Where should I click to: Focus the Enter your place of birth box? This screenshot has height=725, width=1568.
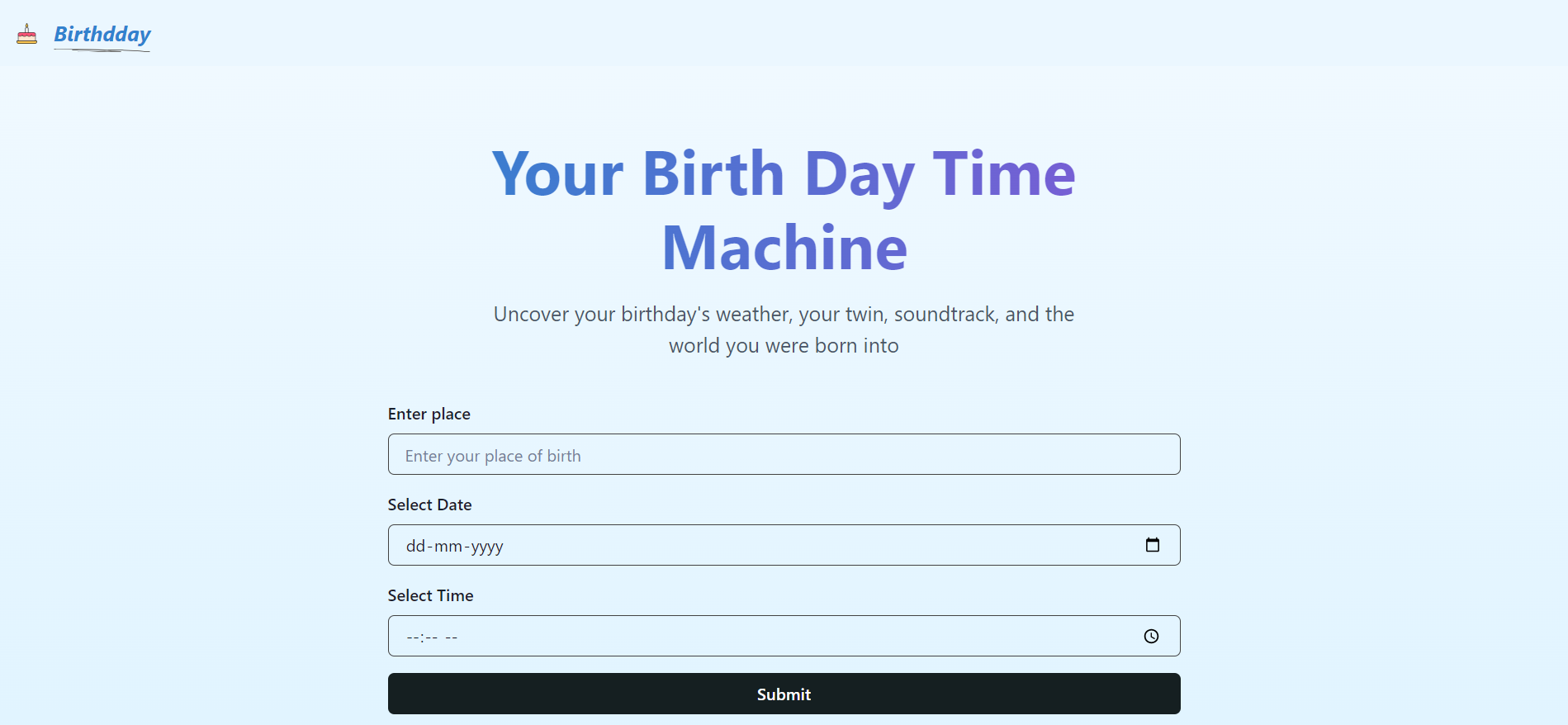(x=784, y=454)
